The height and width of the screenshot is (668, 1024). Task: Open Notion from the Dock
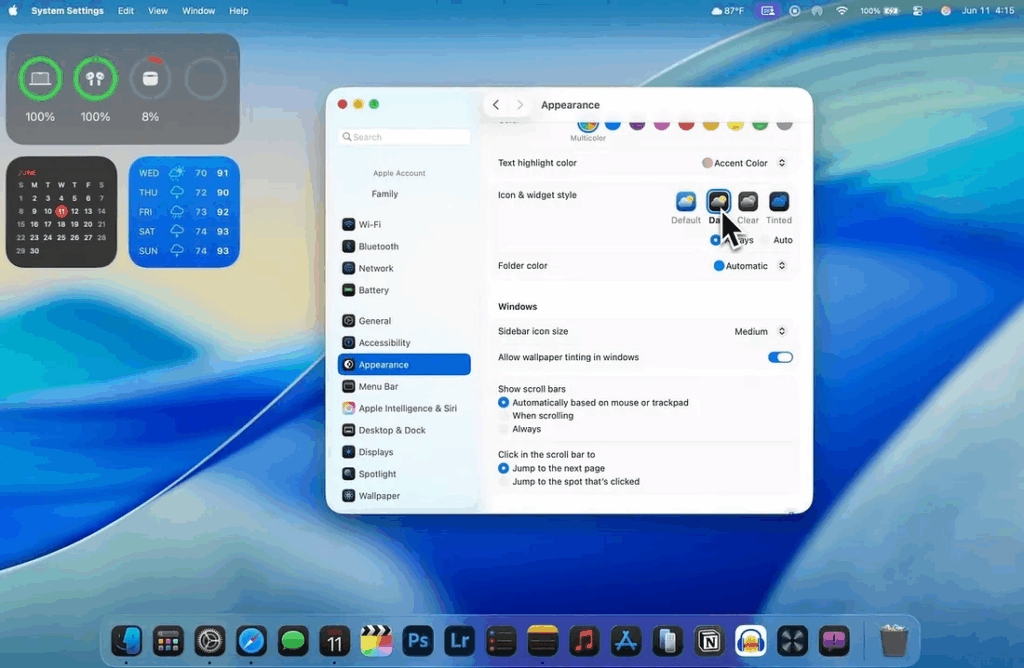pyautogui.click(x=709, y=641)
